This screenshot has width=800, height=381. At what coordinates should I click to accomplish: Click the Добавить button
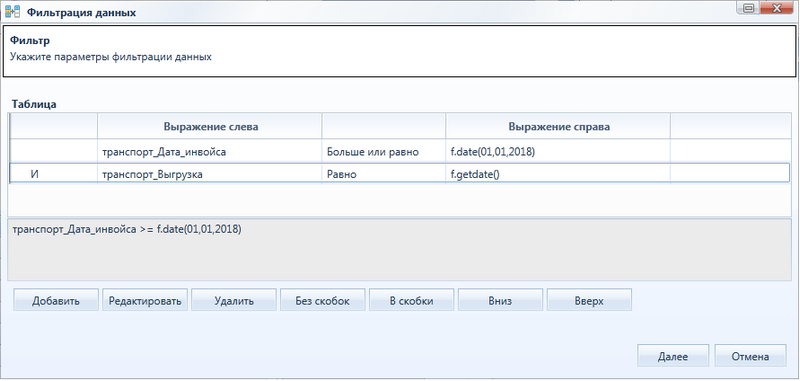pyautogui.click(x=56, y=300)
